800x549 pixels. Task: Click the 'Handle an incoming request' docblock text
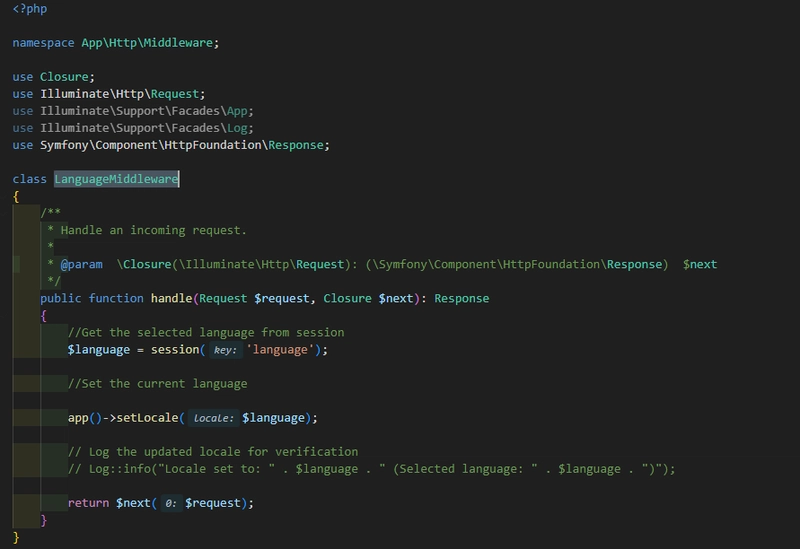pos(153,230)
